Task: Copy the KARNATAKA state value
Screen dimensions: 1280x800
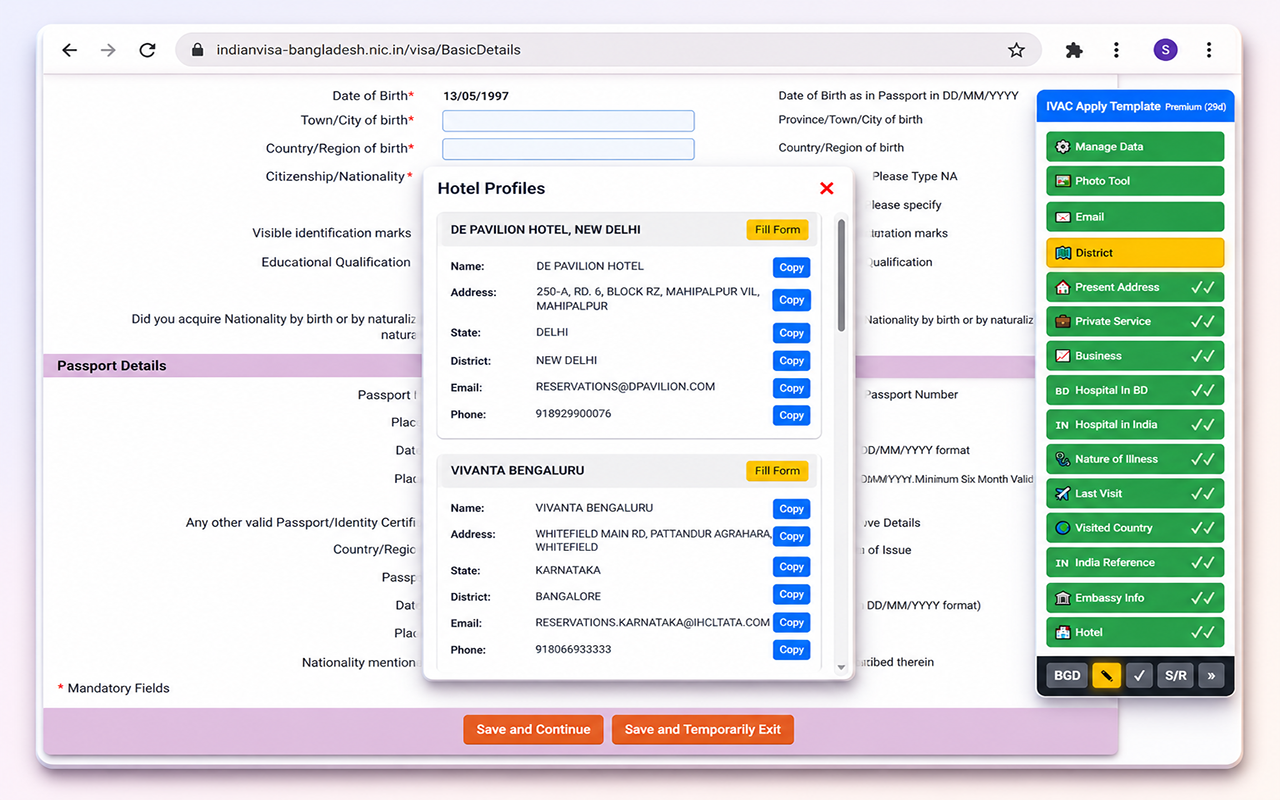Action: [791, 567]
